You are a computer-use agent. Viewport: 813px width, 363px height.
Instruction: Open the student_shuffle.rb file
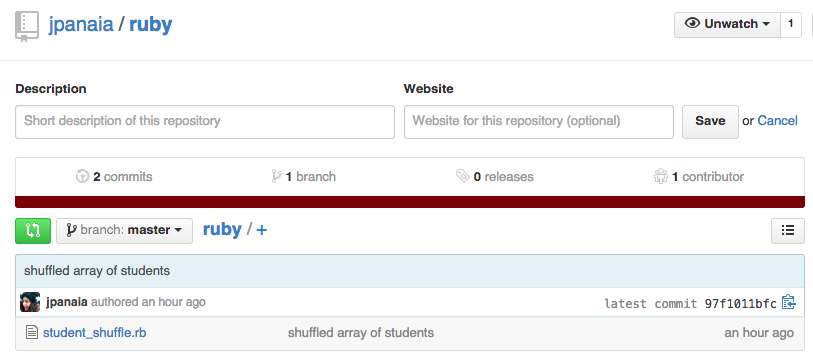[x=94, y=332]
